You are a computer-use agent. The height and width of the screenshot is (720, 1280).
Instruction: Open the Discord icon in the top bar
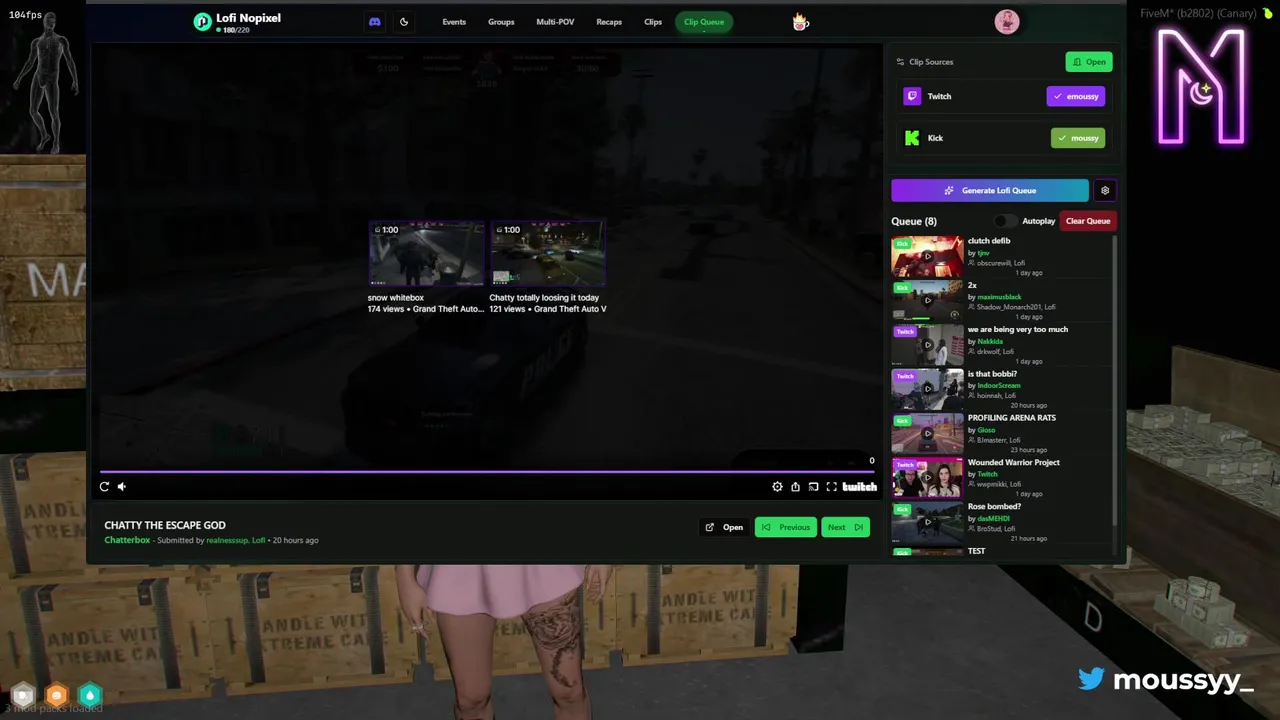(375, 22)
